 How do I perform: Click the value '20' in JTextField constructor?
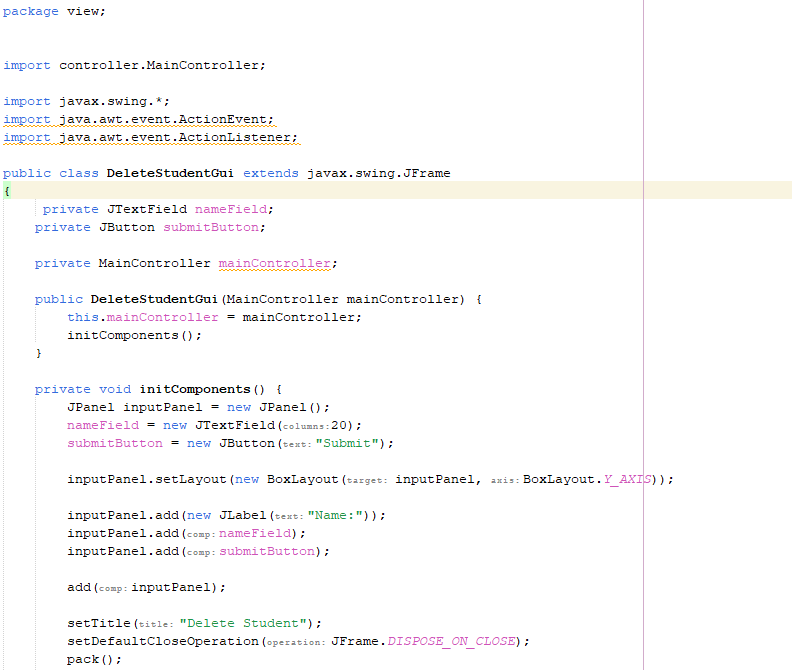[x=338, y=425]
